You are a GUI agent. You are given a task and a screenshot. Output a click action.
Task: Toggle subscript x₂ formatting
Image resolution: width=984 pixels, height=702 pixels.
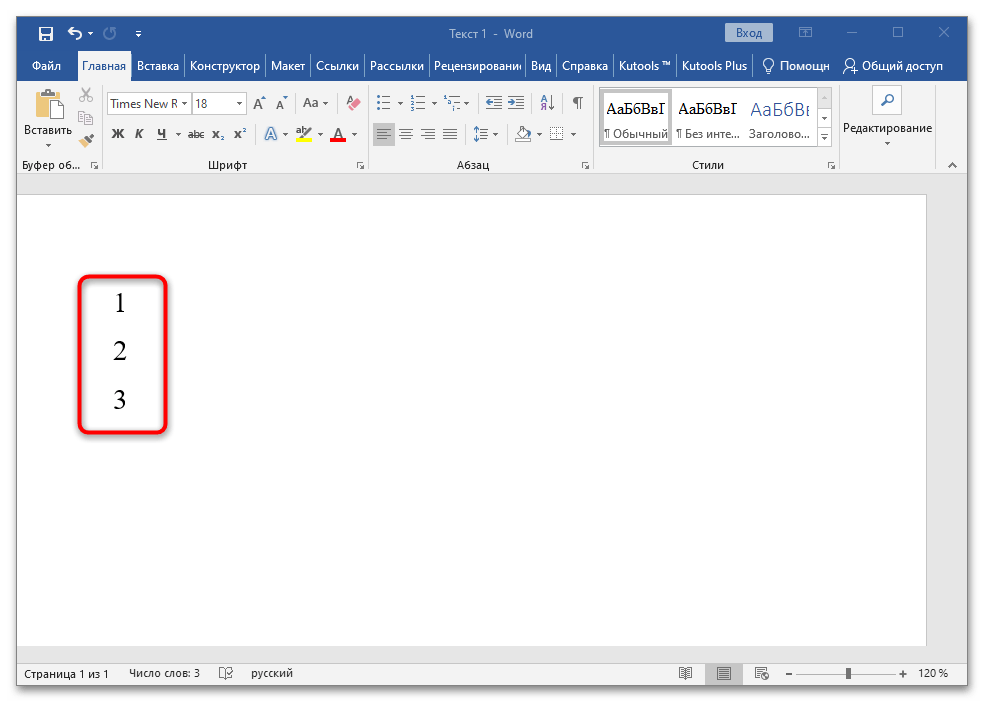tap(218, 134)
